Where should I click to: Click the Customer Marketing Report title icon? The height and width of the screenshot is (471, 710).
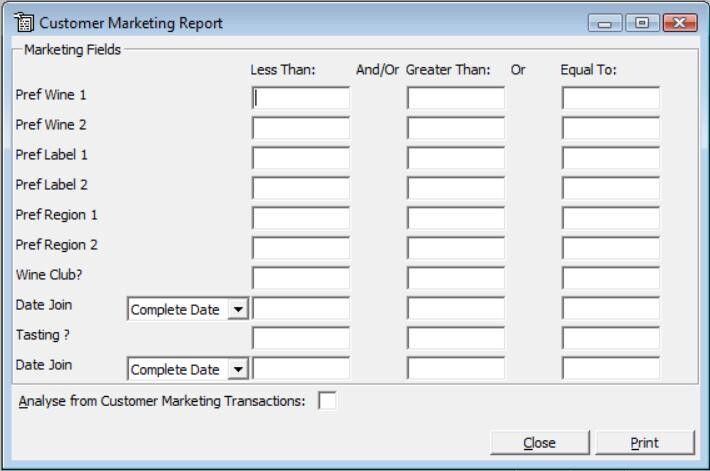[x=24, y=23]
